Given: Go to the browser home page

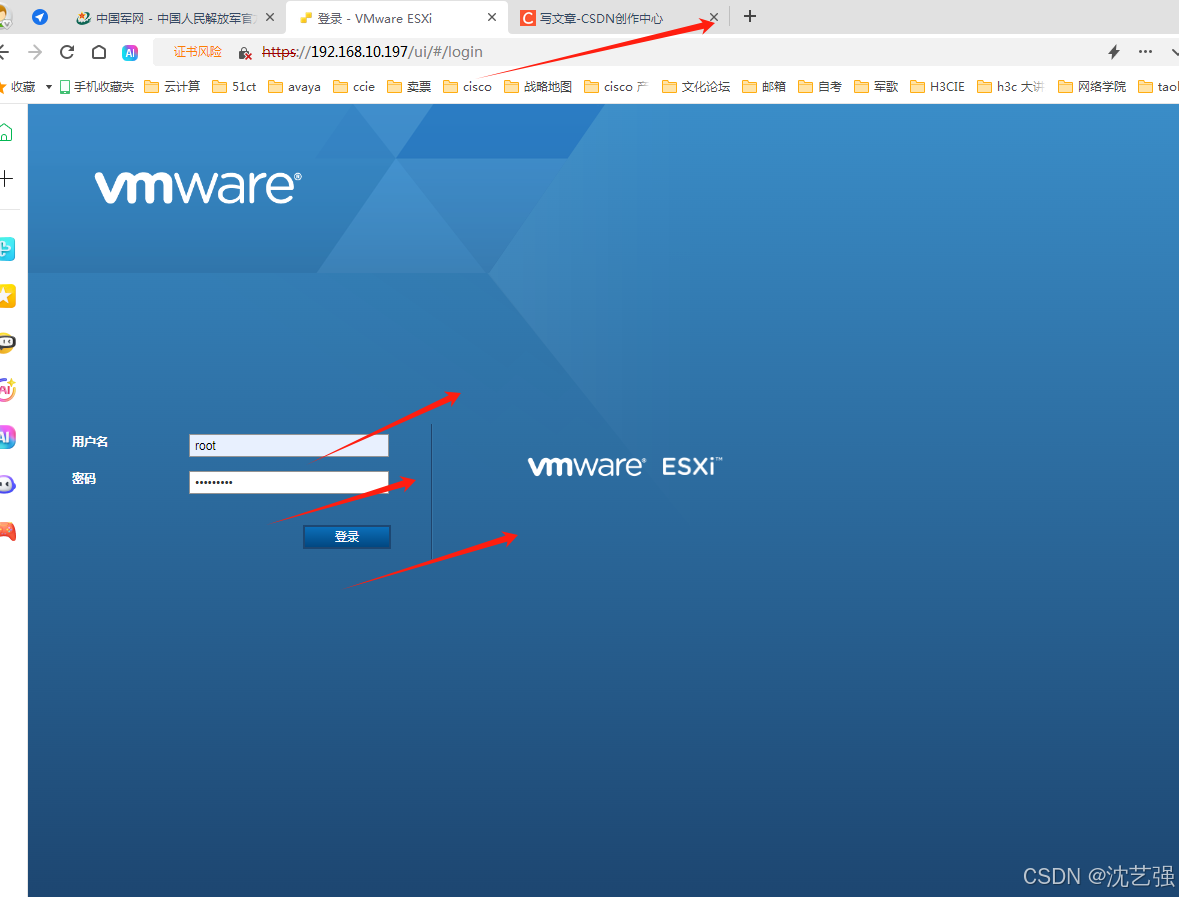Looking at the screenshot, I should (99, 52).
